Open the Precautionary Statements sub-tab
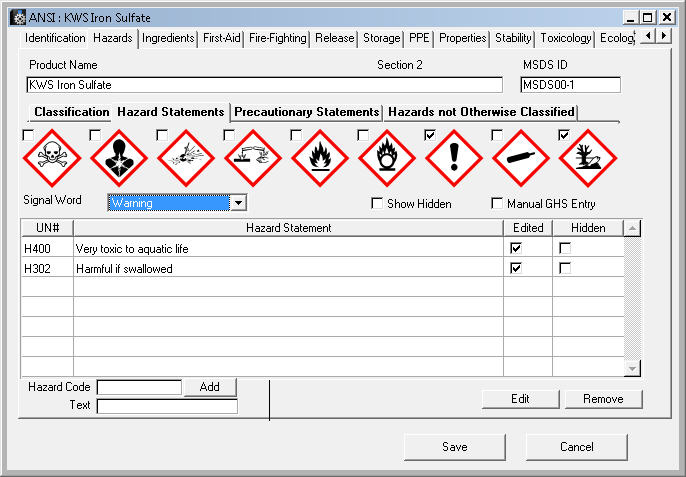The width and height of the screenshot is (686, 477). click(307, 112)
